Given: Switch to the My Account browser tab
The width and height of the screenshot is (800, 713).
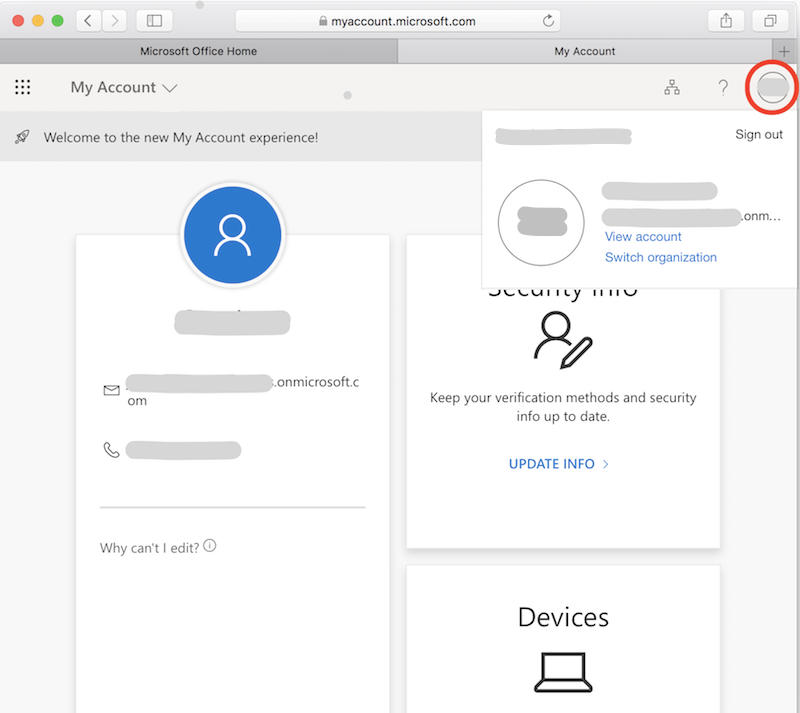Looking at the screenshot, I should point(584,51).
